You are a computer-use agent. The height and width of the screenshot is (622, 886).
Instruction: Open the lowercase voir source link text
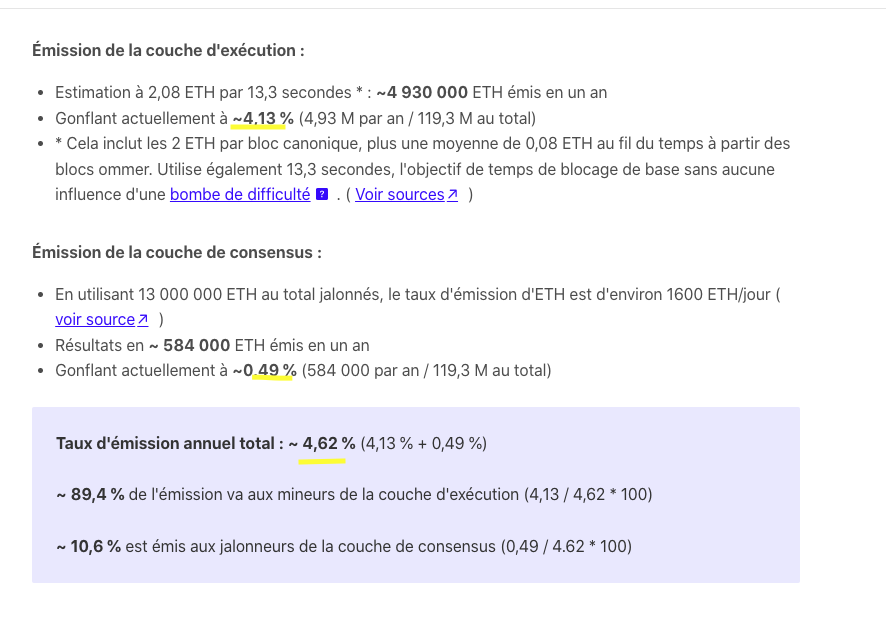point(94,320)
